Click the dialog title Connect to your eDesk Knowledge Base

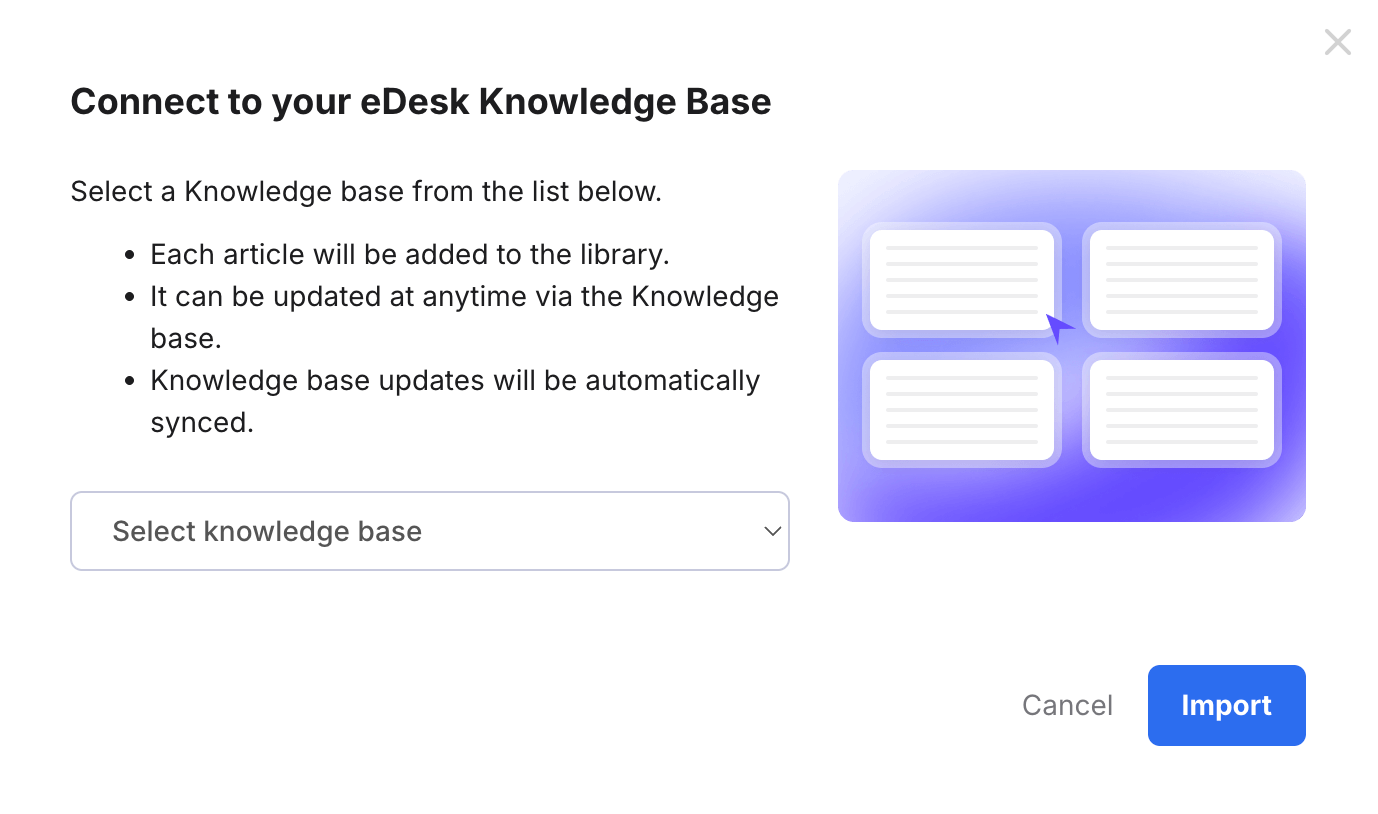(420, 101)
